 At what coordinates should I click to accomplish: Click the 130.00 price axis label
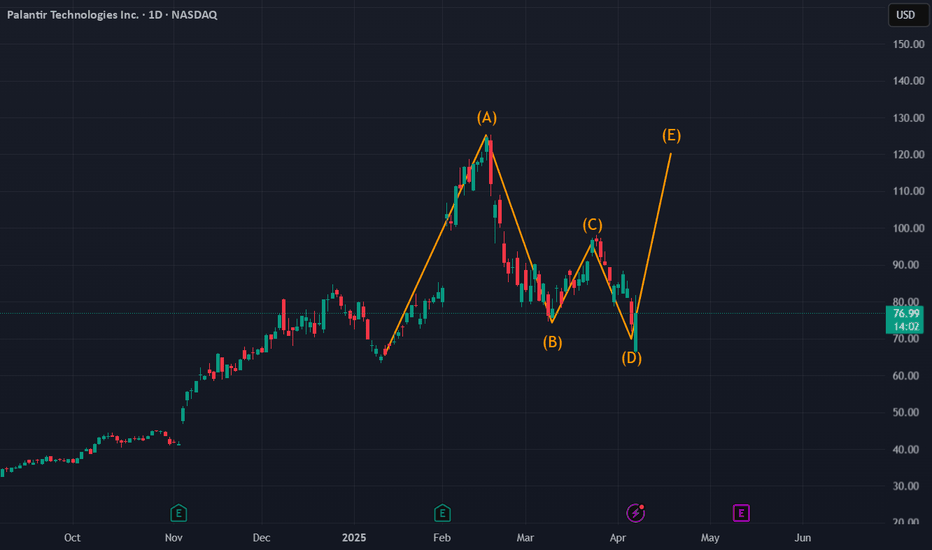[909, 118]
